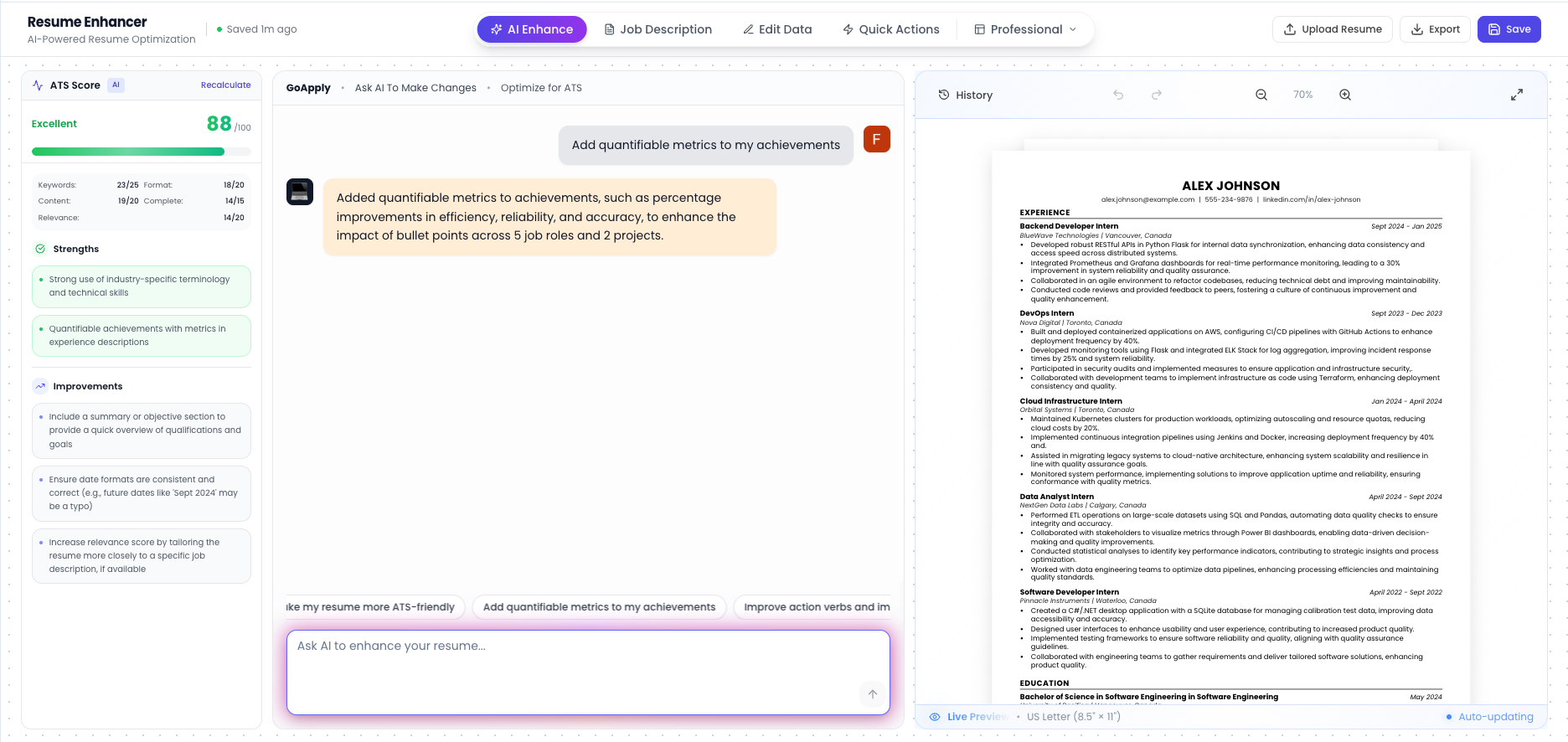The height and width of the screenshot is (742, 1568).
Task: Click the 'Quantifiable achievements with metrics' card
Action: pos(142,336)
